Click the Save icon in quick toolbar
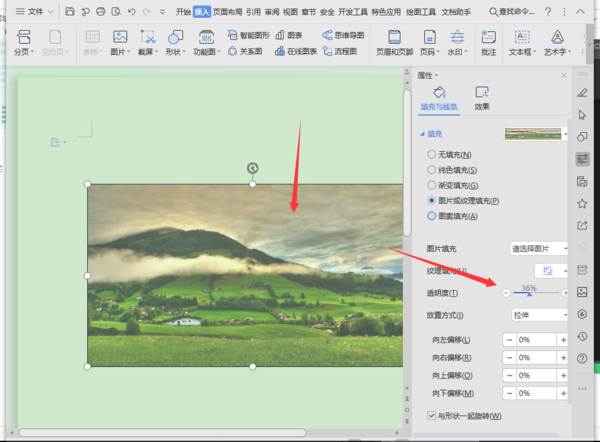Viewport: 600px width, 442px height. [x=70, y=11]
